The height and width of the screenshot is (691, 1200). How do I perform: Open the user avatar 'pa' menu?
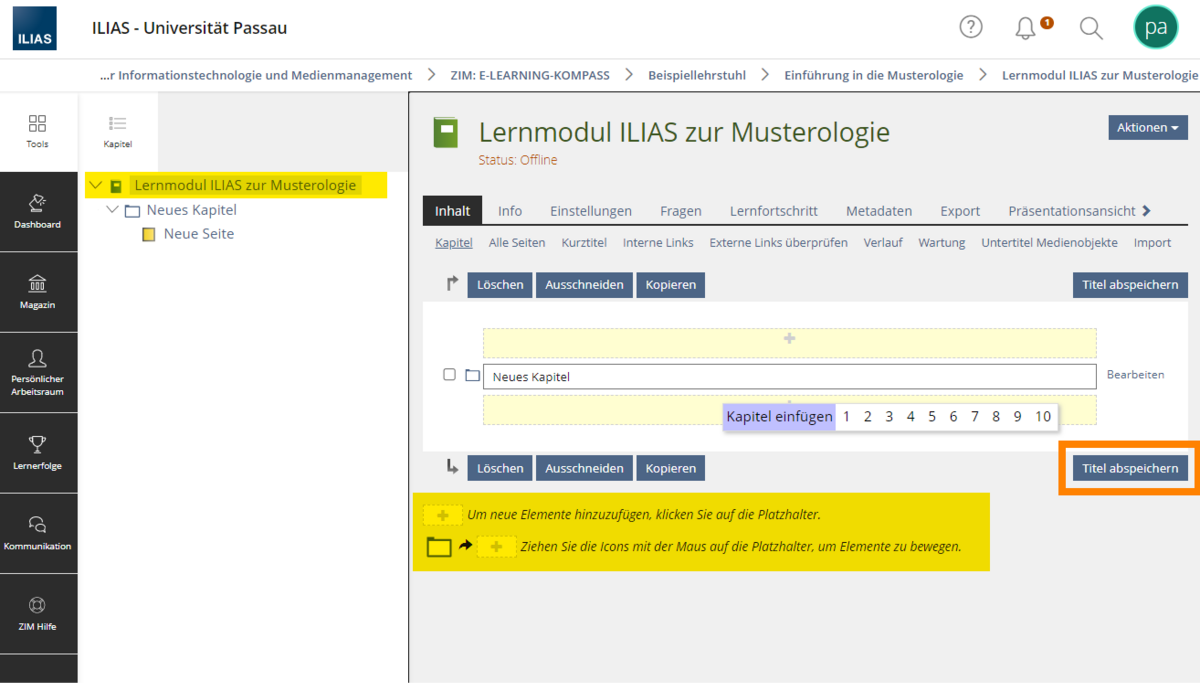point(1156,27)
